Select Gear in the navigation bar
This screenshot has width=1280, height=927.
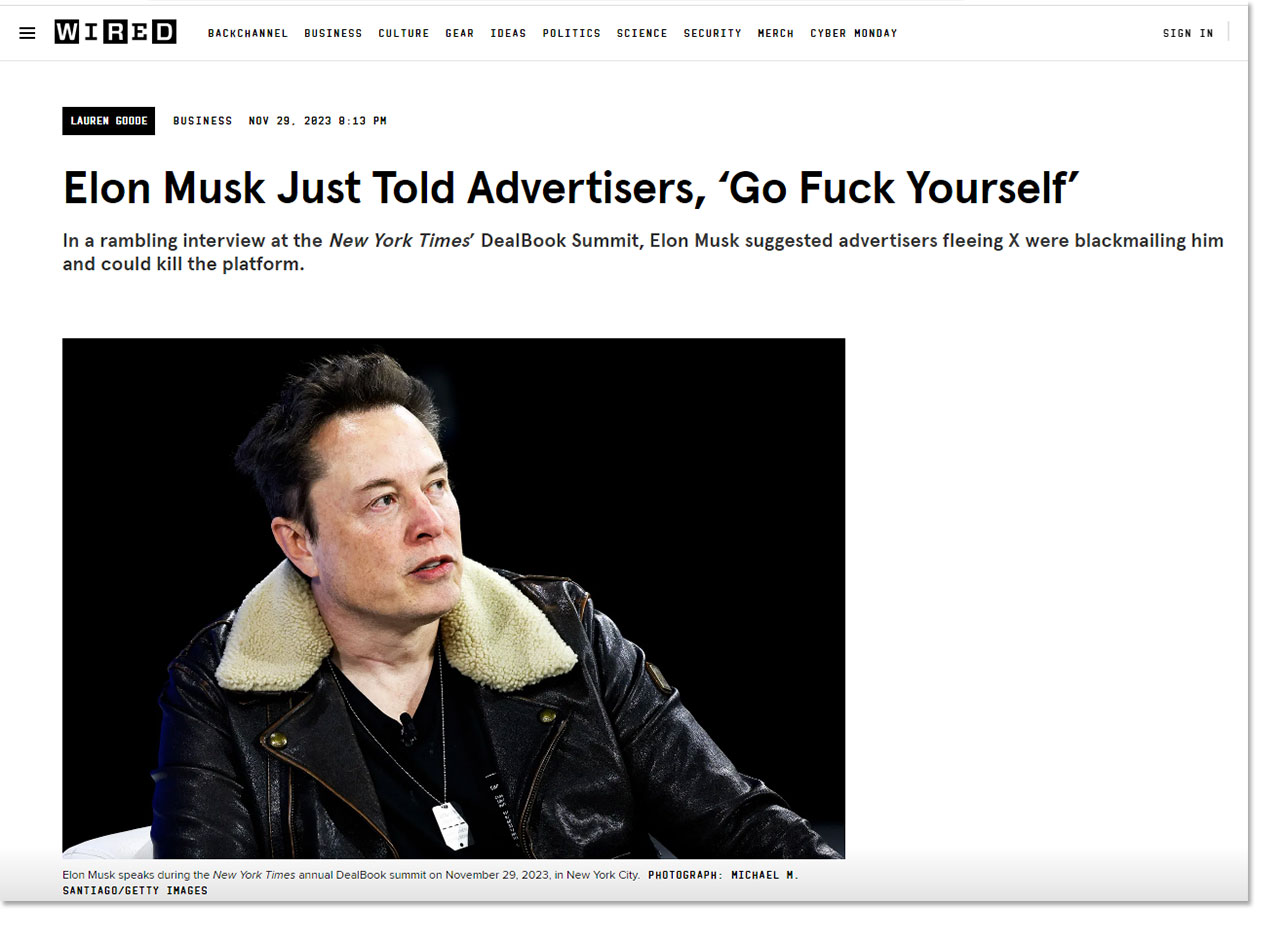[459, 33]
